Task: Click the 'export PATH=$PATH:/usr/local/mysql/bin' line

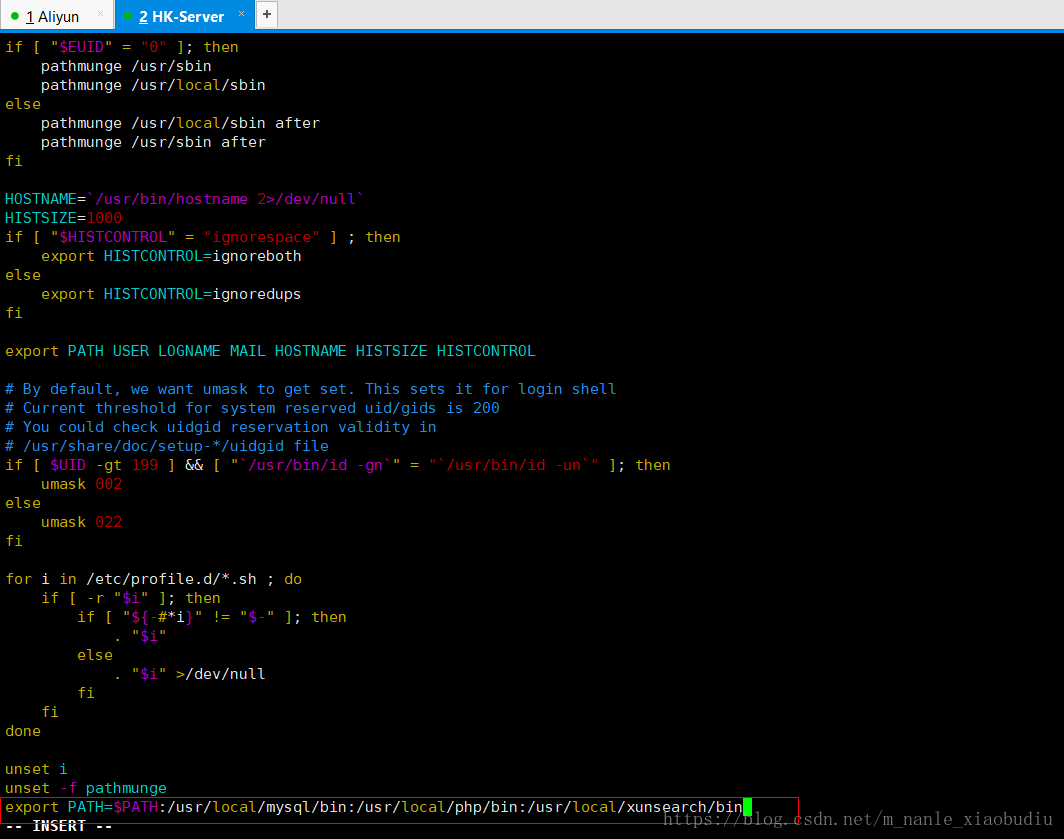Action: [x=374, y=807]
